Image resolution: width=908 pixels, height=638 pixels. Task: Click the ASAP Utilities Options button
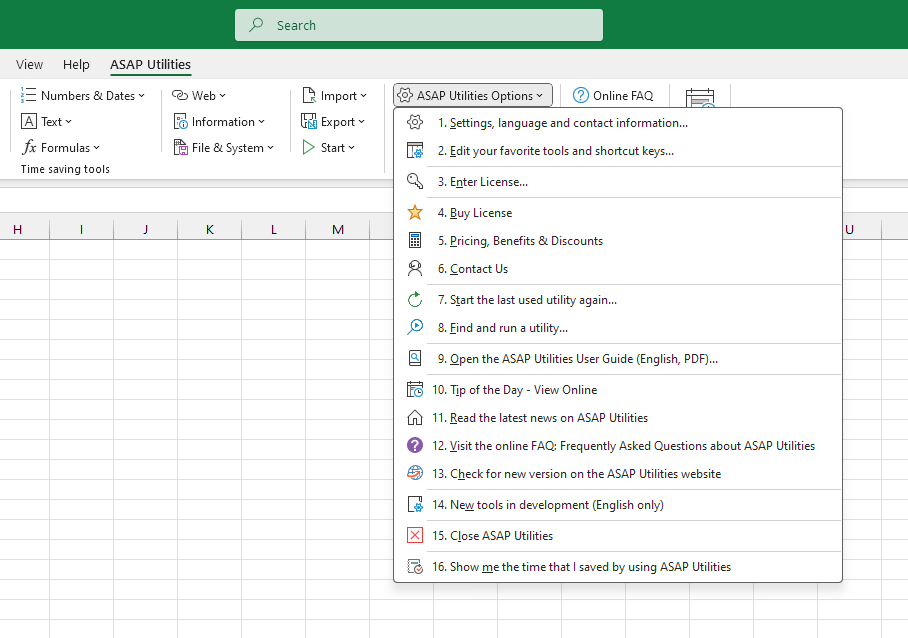pos(473,96)
